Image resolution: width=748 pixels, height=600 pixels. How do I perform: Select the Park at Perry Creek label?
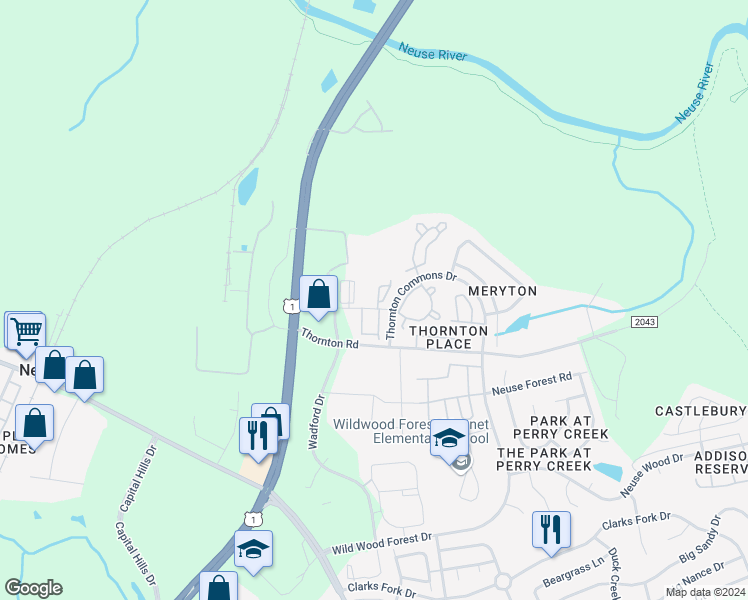[x=561, y=427]
